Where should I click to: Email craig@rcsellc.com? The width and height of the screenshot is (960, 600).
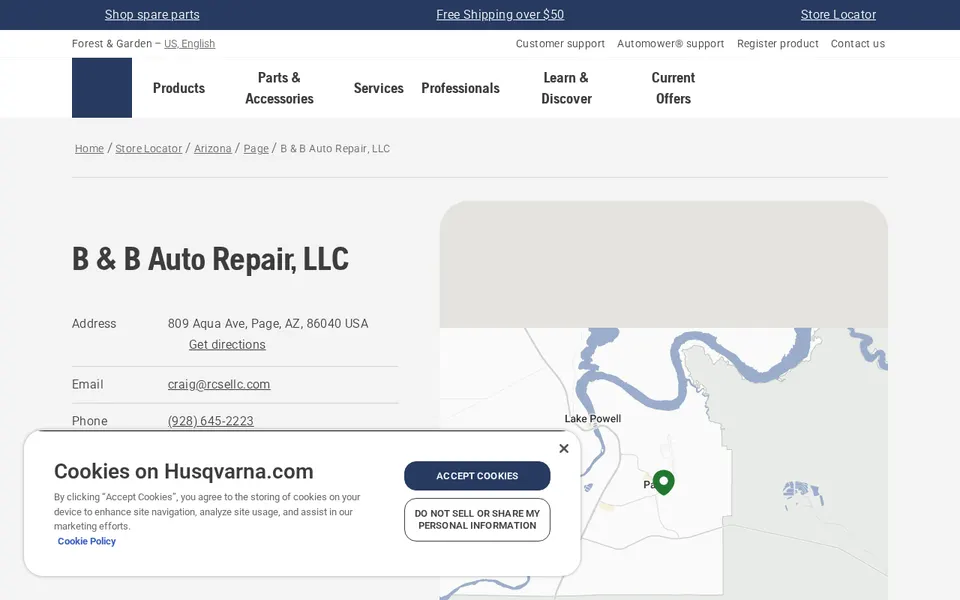(x=219, y=384)
